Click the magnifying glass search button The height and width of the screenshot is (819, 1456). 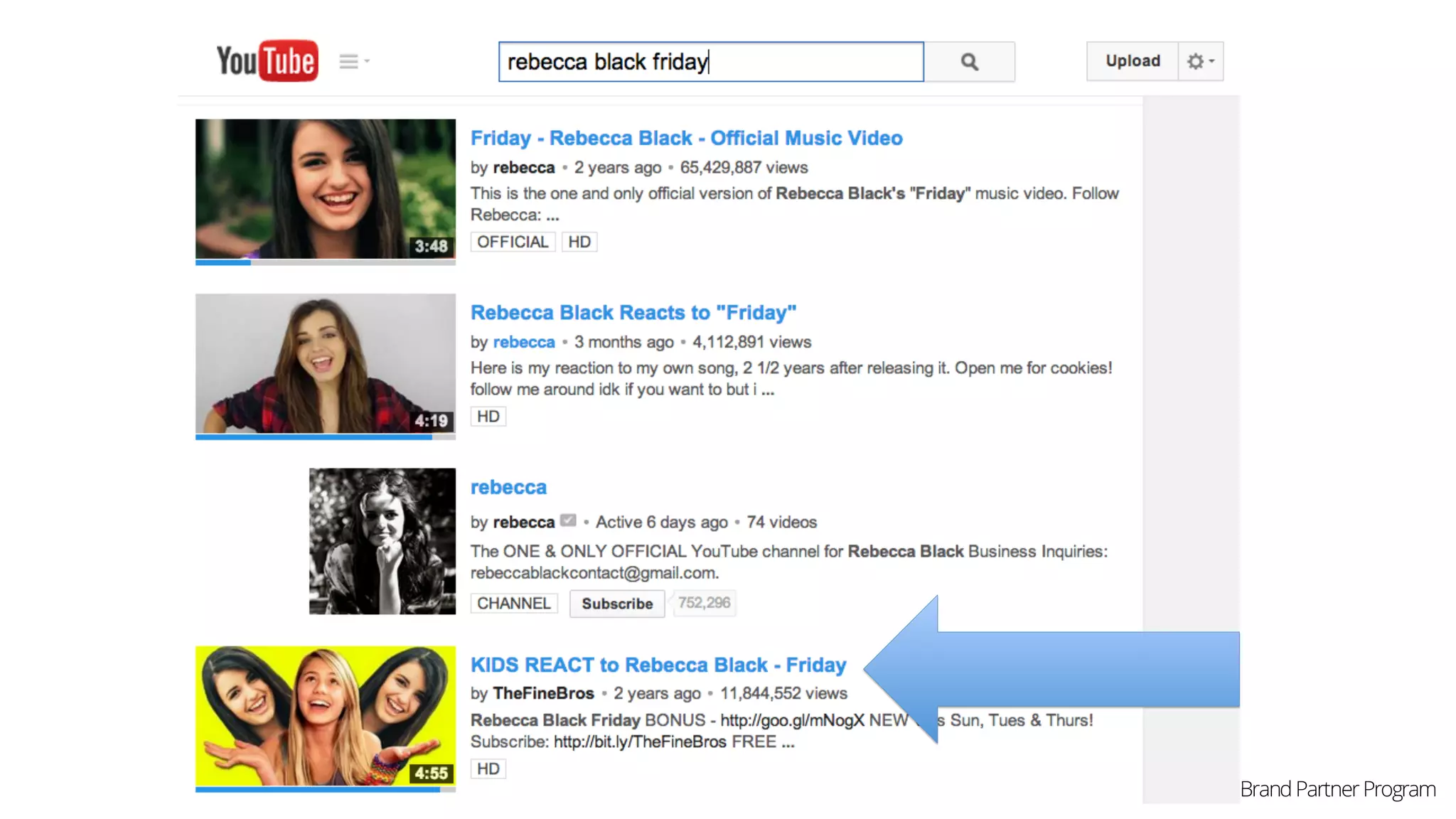(969, 62)
